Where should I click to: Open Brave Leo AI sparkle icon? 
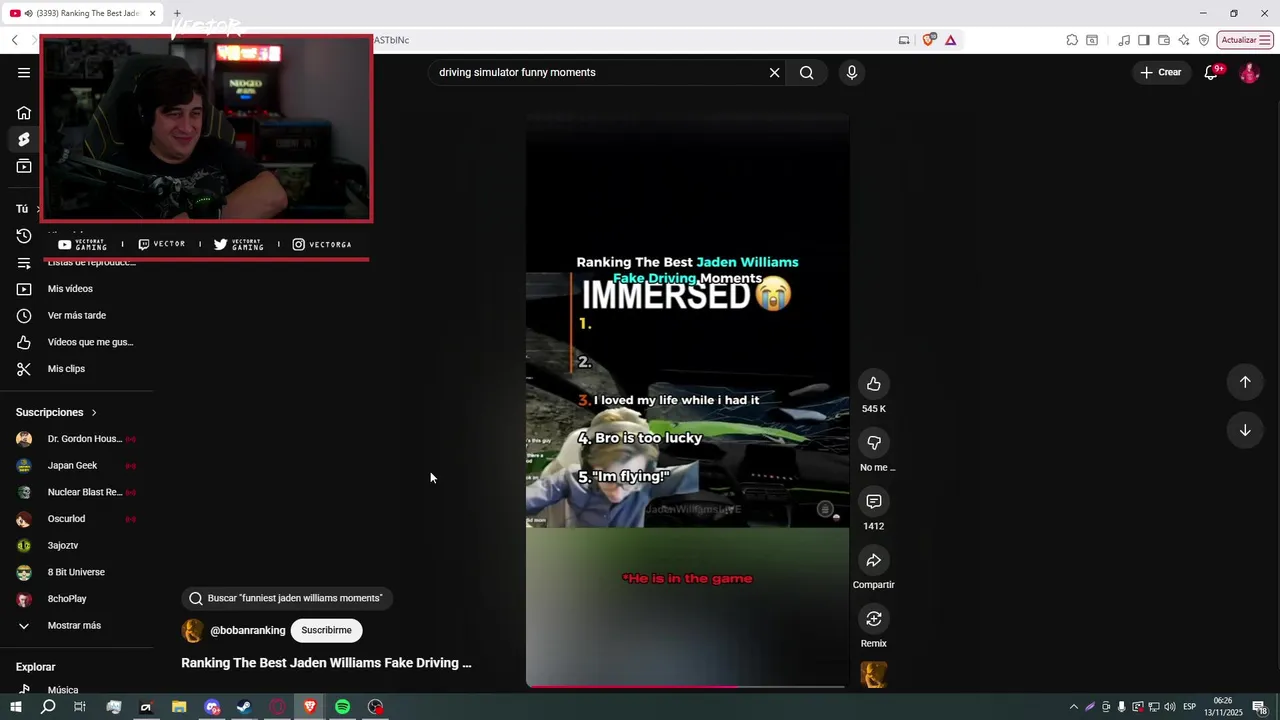pyautogui.click(x=1184, y=40)
